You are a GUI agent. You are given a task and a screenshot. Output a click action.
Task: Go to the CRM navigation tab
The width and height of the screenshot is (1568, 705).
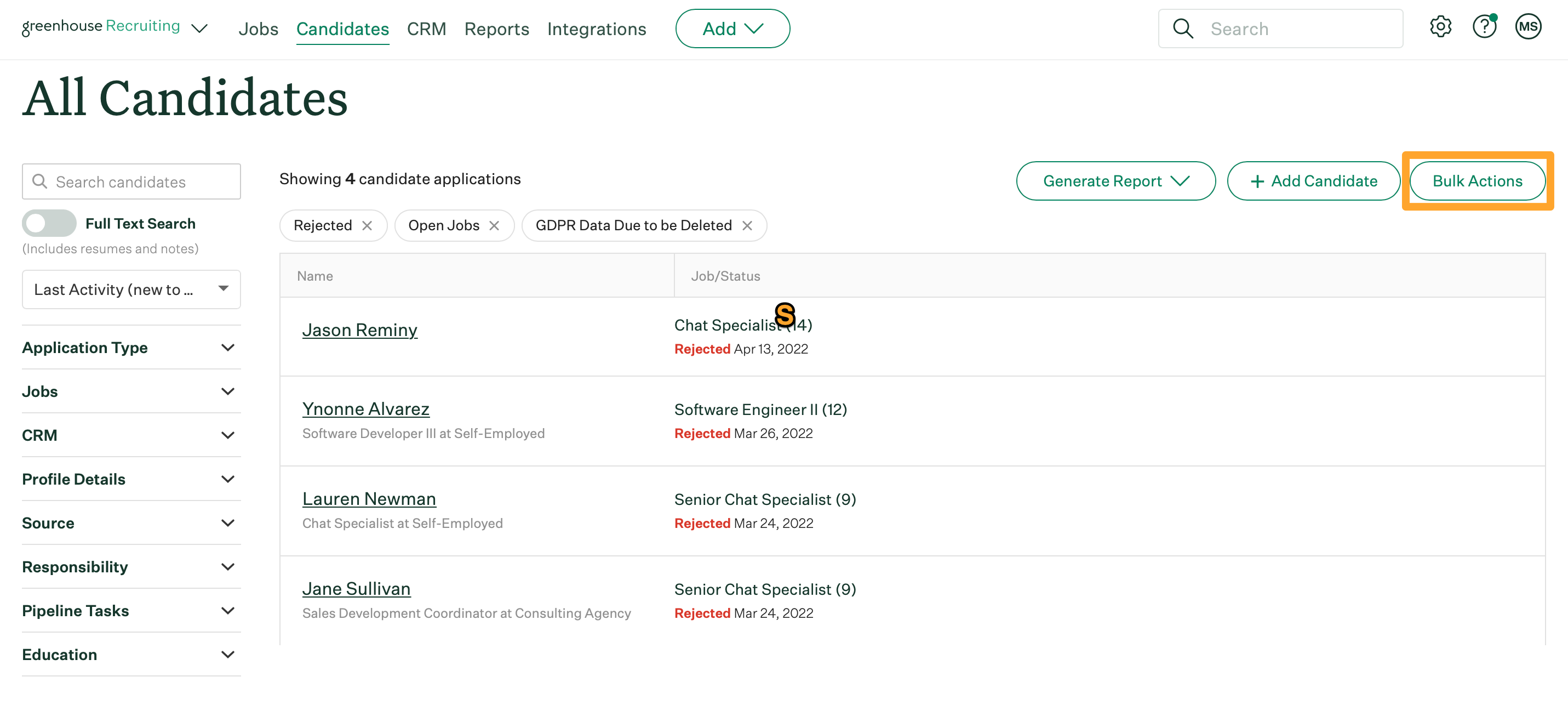(426, 29)
